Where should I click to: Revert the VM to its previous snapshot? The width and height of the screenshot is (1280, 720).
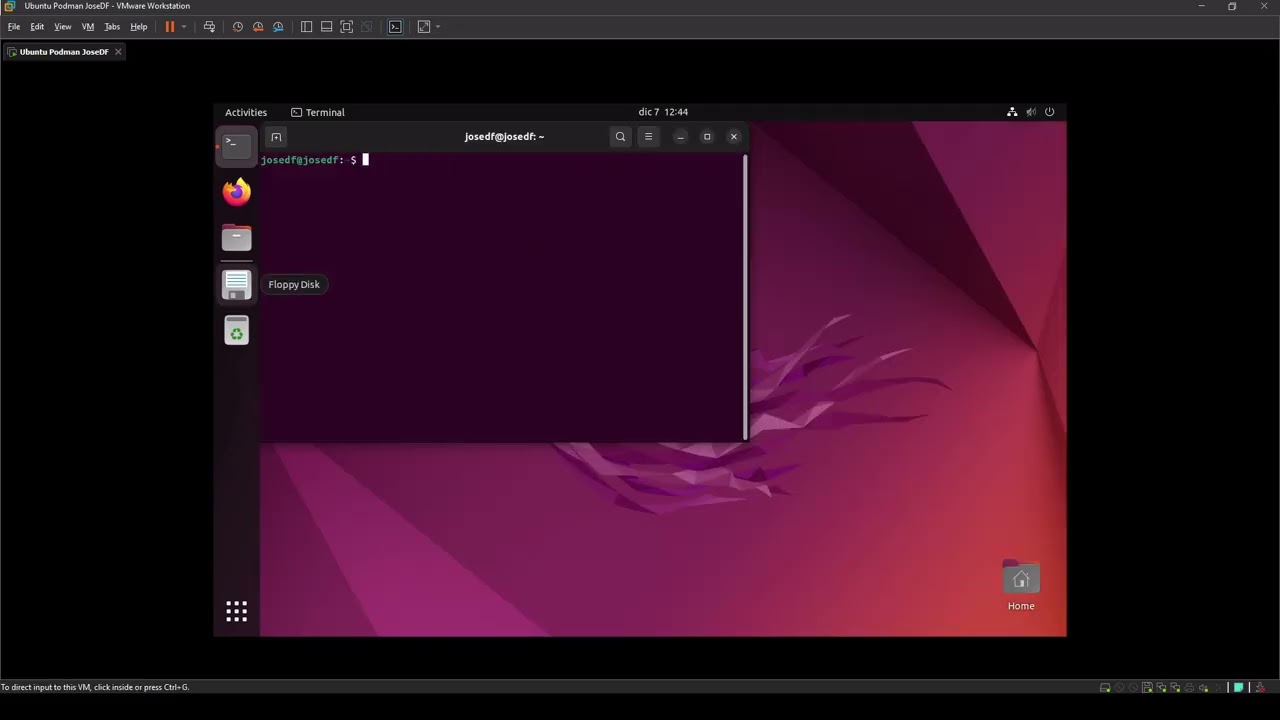pos(258,27)
